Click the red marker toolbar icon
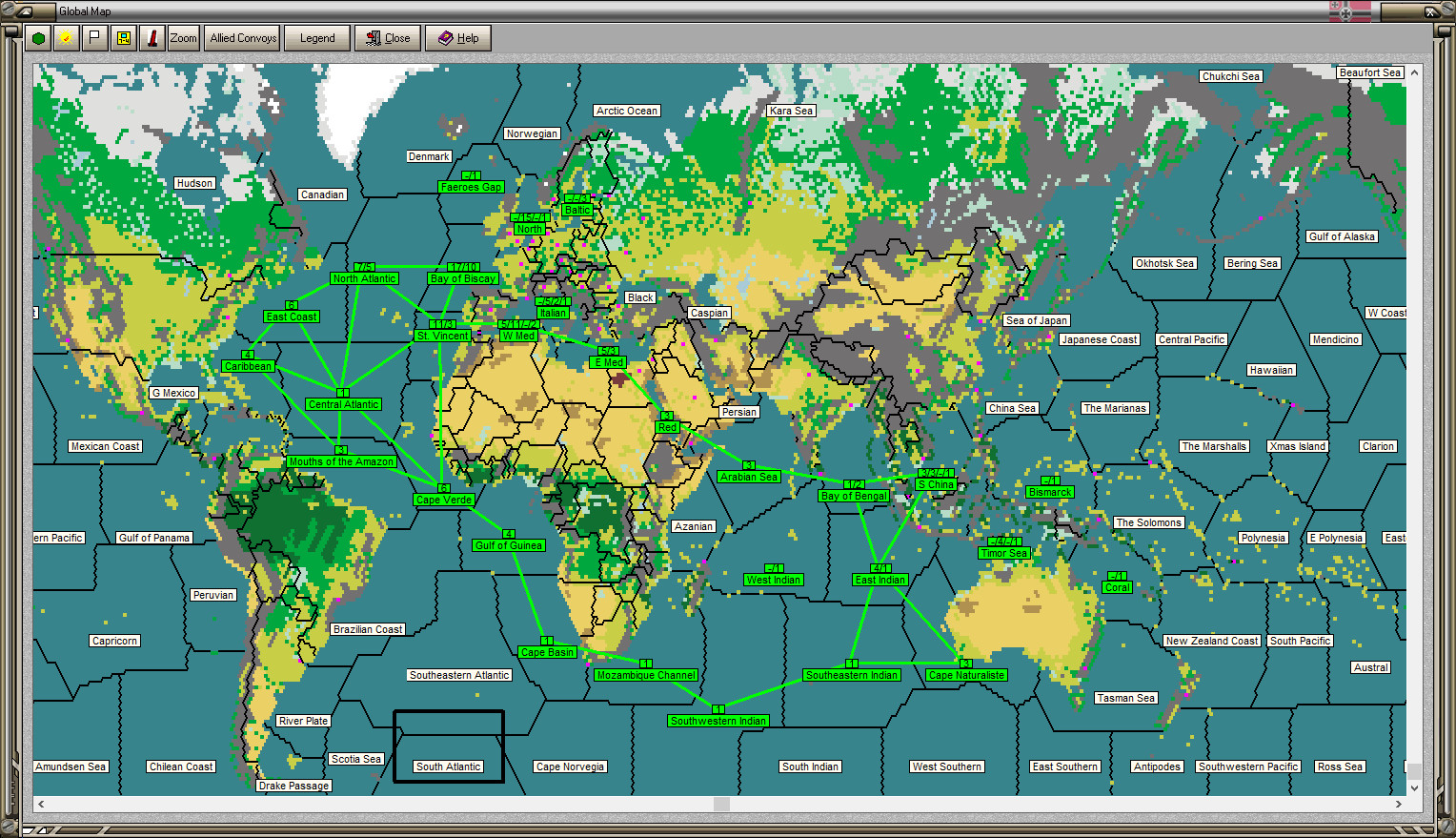The width and height of the screenshot is (1456, 838). 152,38
